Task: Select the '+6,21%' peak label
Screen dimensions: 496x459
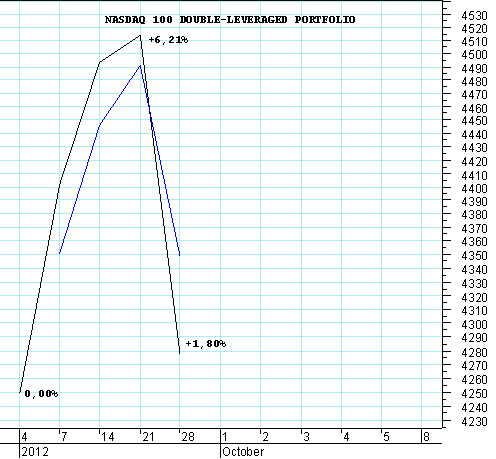Action: (168, 40)
